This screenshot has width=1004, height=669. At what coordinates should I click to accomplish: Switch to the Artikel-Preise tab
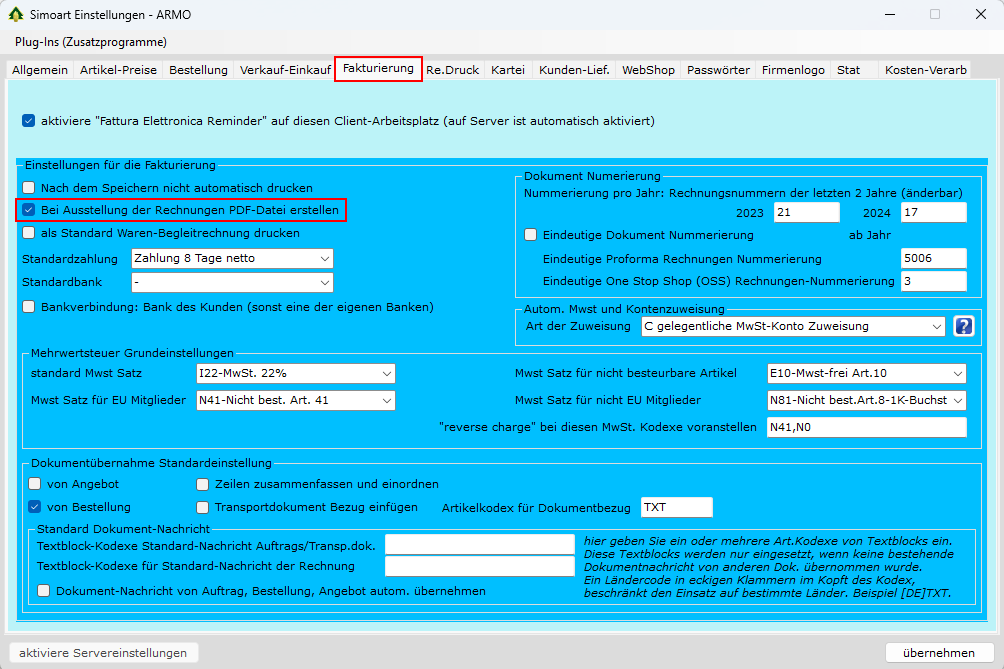118,70
